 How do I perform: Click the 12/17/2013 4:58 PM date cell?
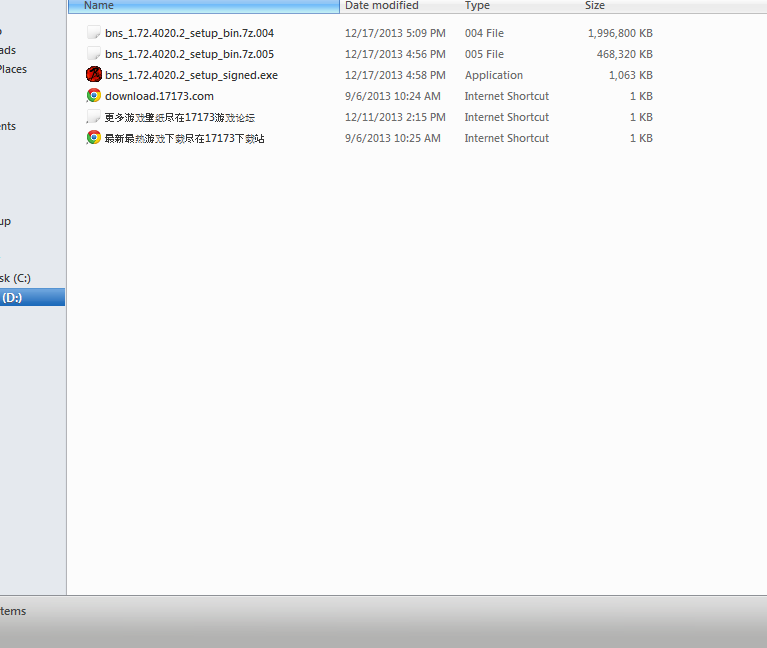point(395,75)
